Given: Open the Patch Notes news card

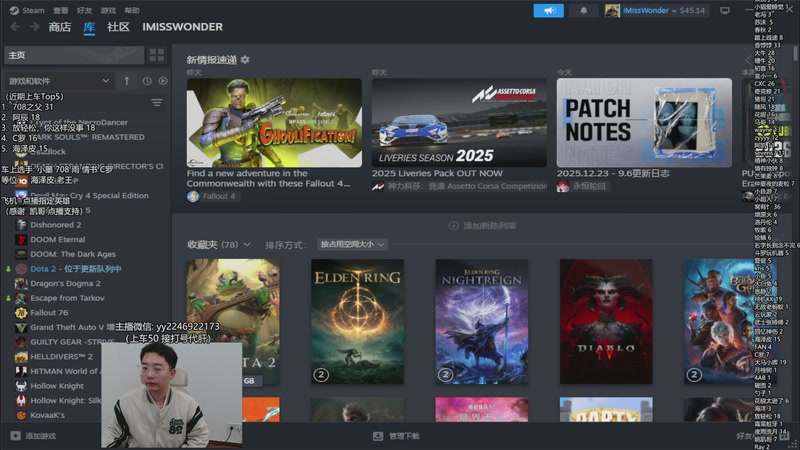Looking at the screenshot, I should (644, 122).
